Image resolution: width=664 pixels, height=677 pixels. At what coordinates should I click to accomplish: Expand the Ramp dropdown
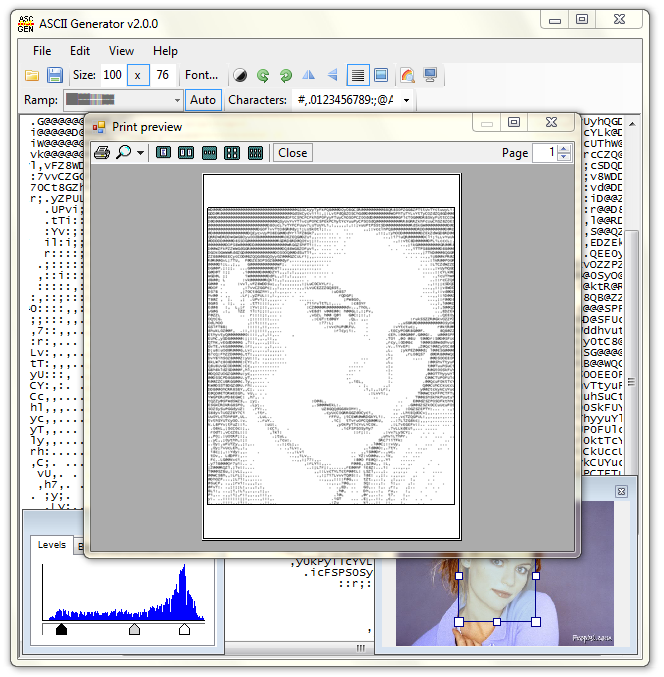[177, 100]
